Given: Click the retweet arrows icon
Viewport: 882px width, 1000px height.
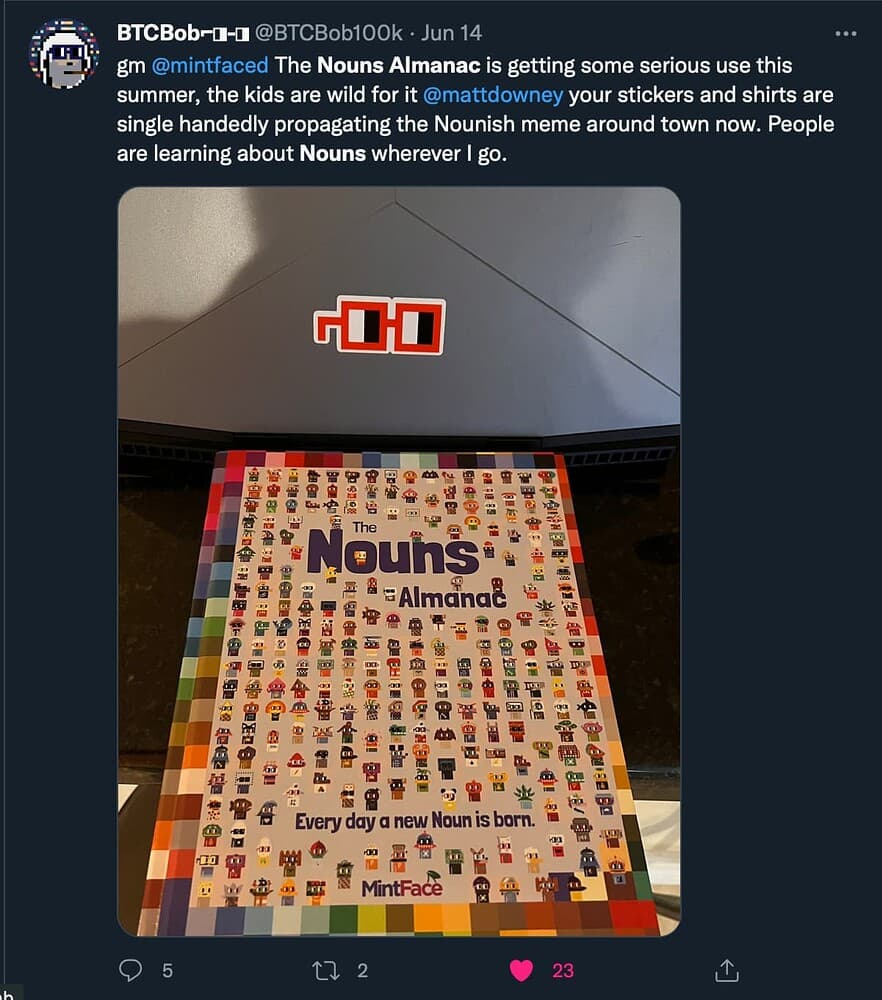Looking at the screenshot, I should 325,970.
